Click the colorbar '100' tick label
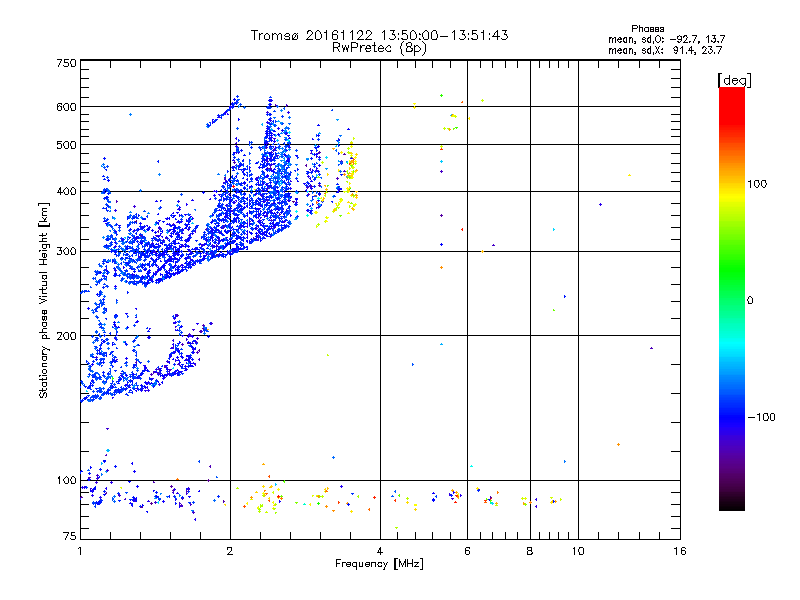 click(757, 184)
